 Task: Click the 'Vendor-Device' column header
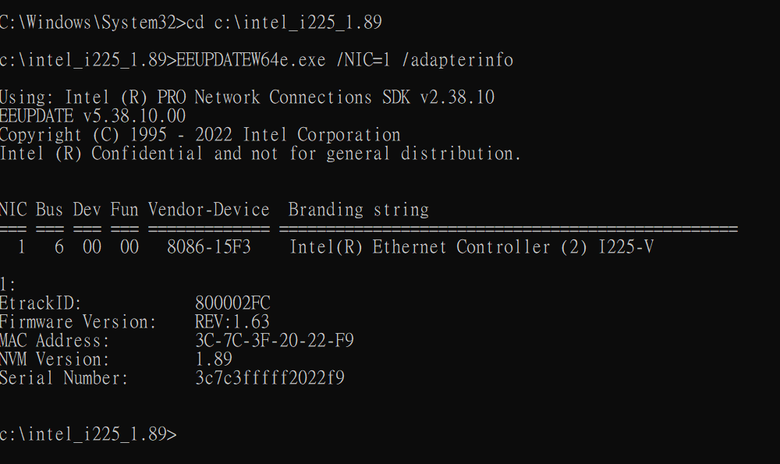(208, 210)
